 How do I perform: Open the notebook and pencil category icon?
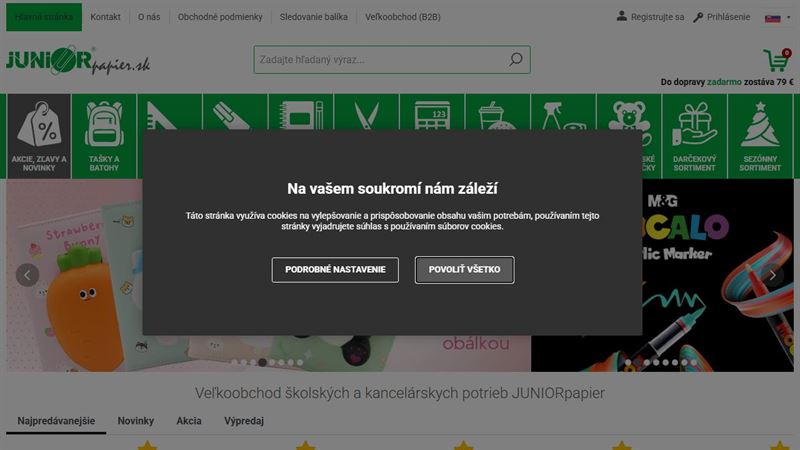coord(301,112)
